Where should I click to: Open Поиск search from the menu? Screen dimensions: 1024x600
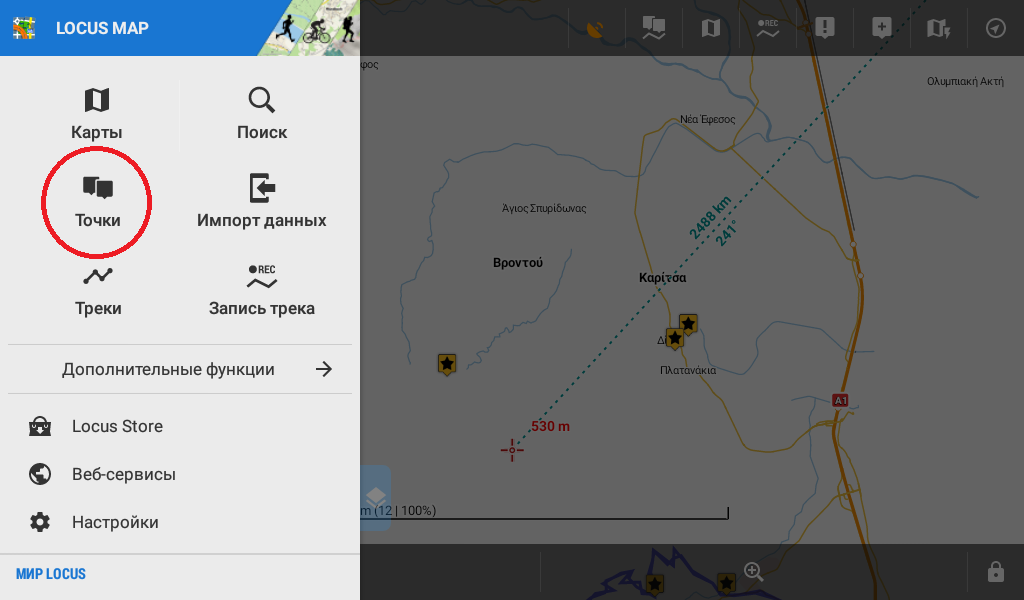pos(262,114)
